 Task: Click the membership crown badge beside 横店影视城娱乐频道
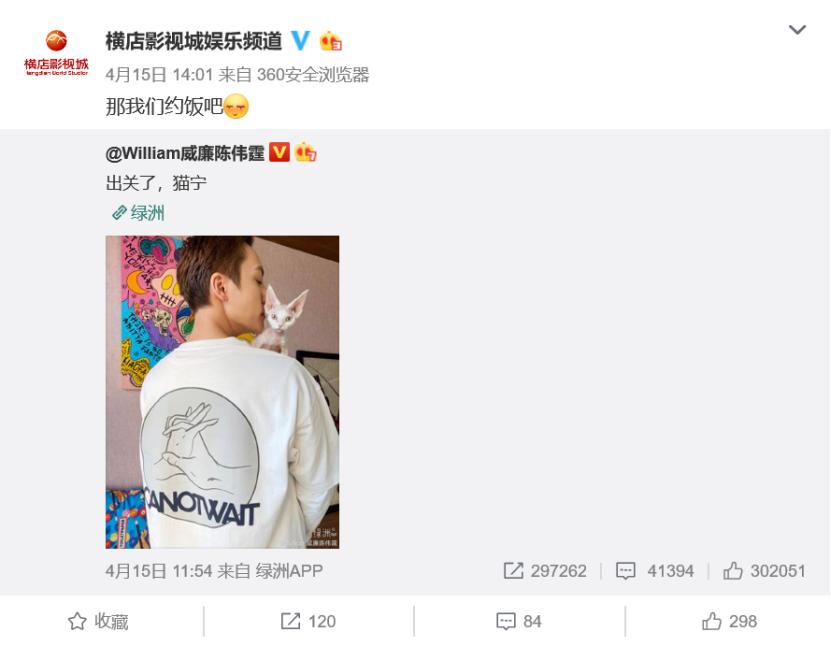[x=331, y=41]
